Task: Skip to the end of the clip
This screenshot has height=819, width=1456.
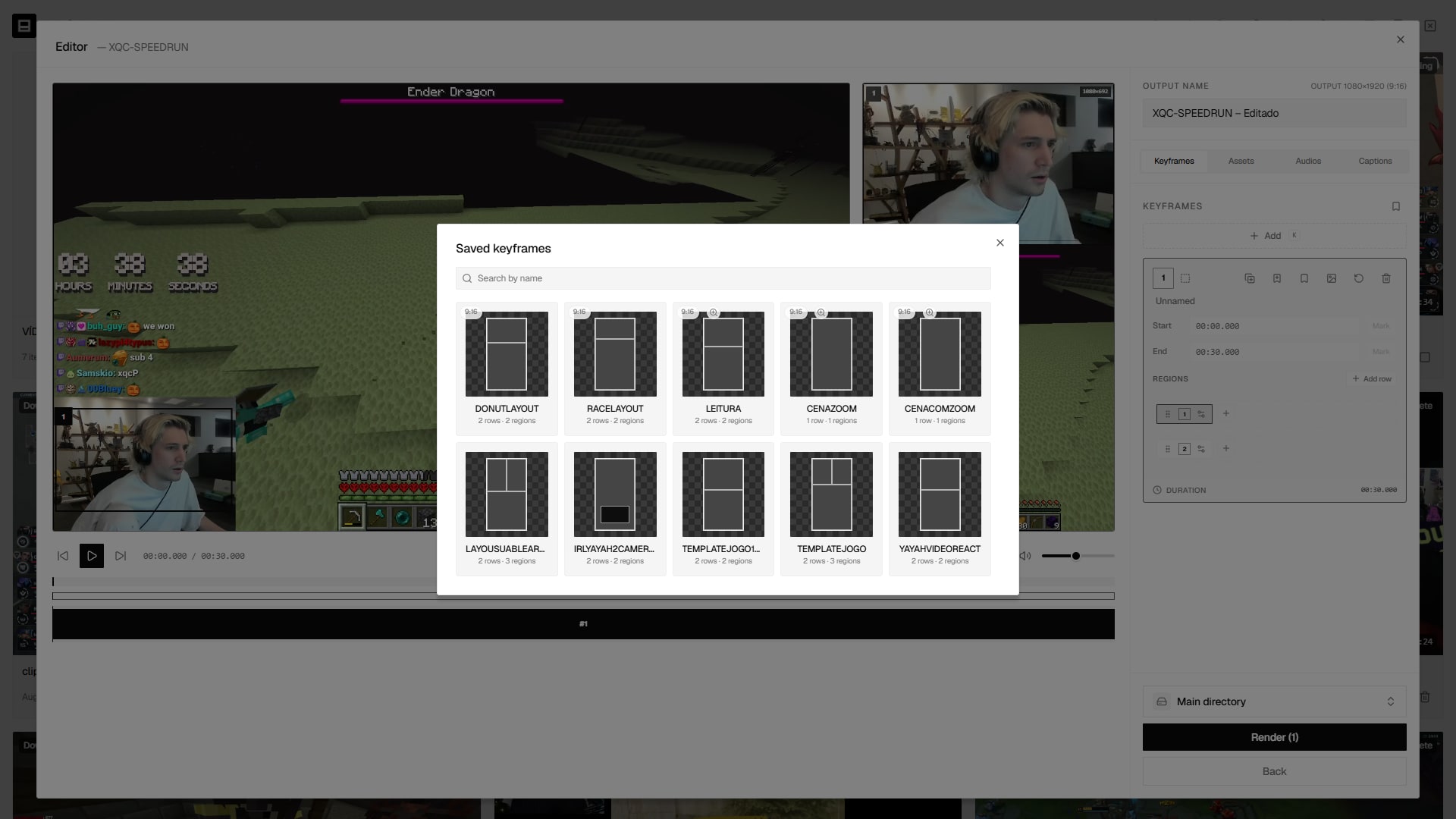Action: click(121, 556)
